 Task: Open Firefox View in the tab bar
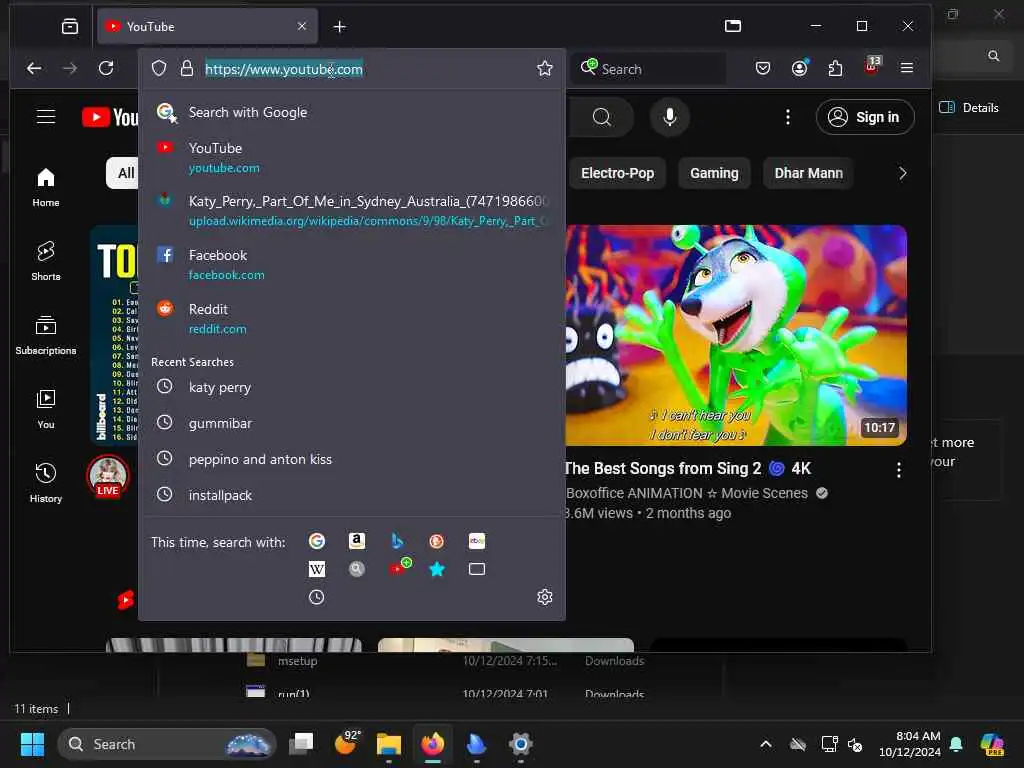[70, 26]
